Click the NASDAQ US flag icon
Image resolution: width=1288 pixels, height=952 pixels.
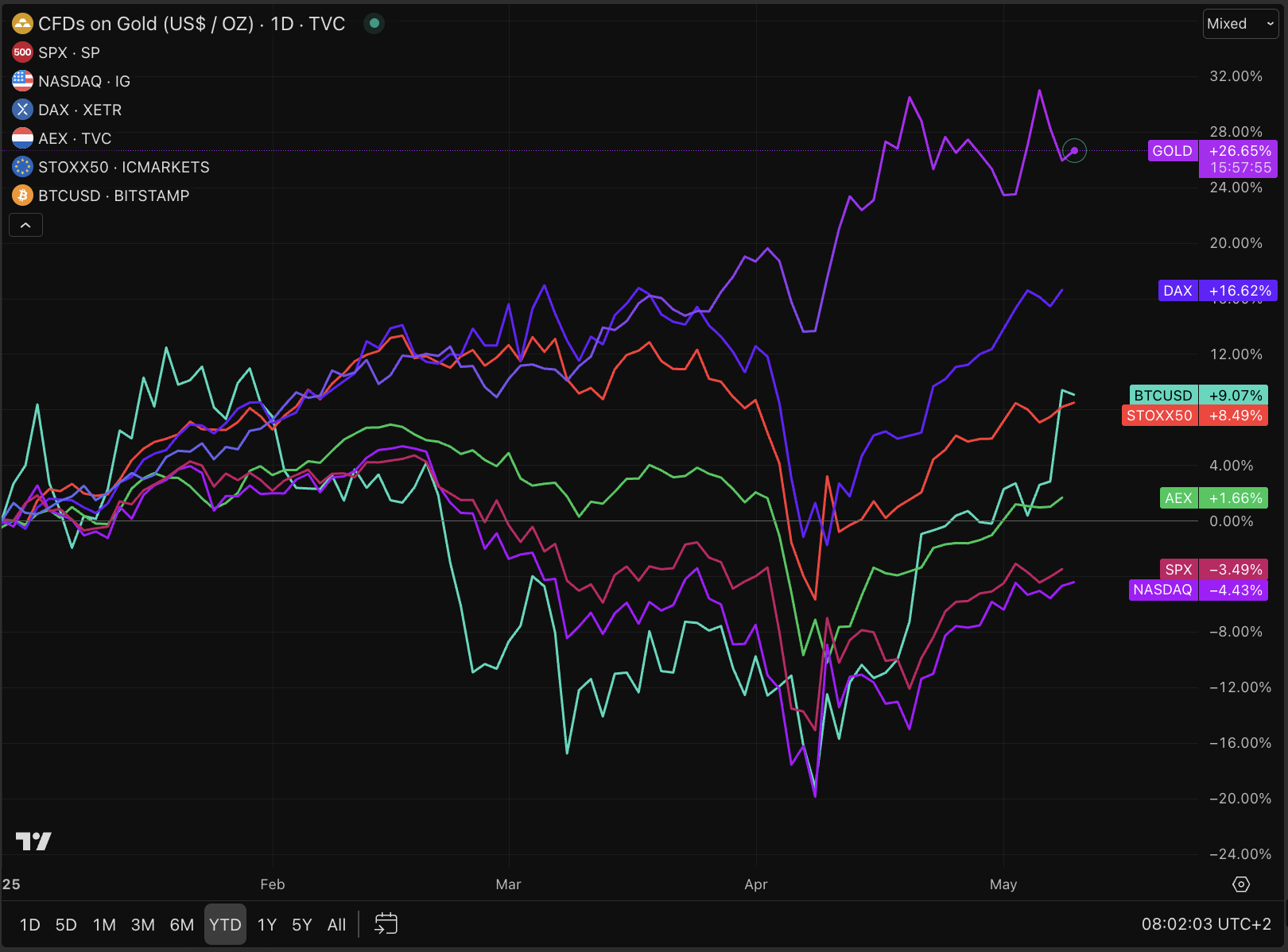[x=22, y=81]
